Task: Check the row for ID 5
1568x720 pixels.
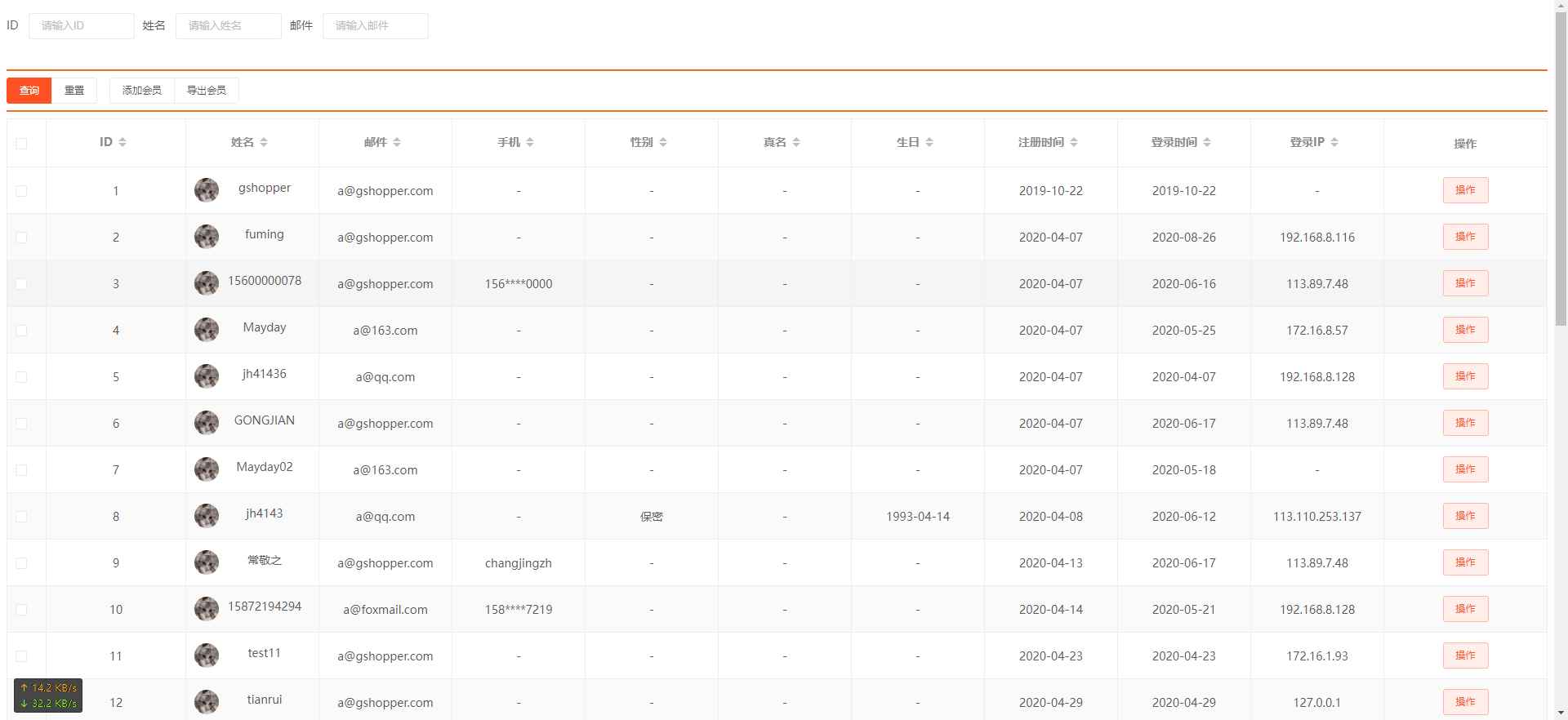Action: point(21,377)
